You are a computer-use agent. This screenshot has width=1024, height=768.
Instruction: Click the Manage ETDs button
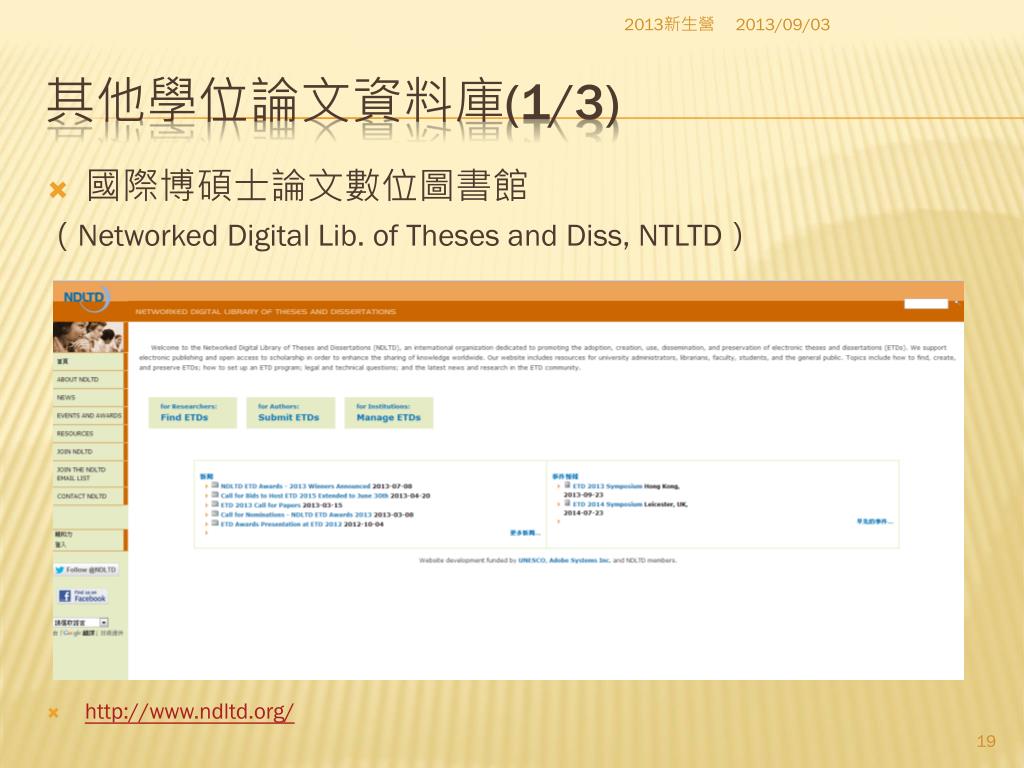(x=389, y=413)
